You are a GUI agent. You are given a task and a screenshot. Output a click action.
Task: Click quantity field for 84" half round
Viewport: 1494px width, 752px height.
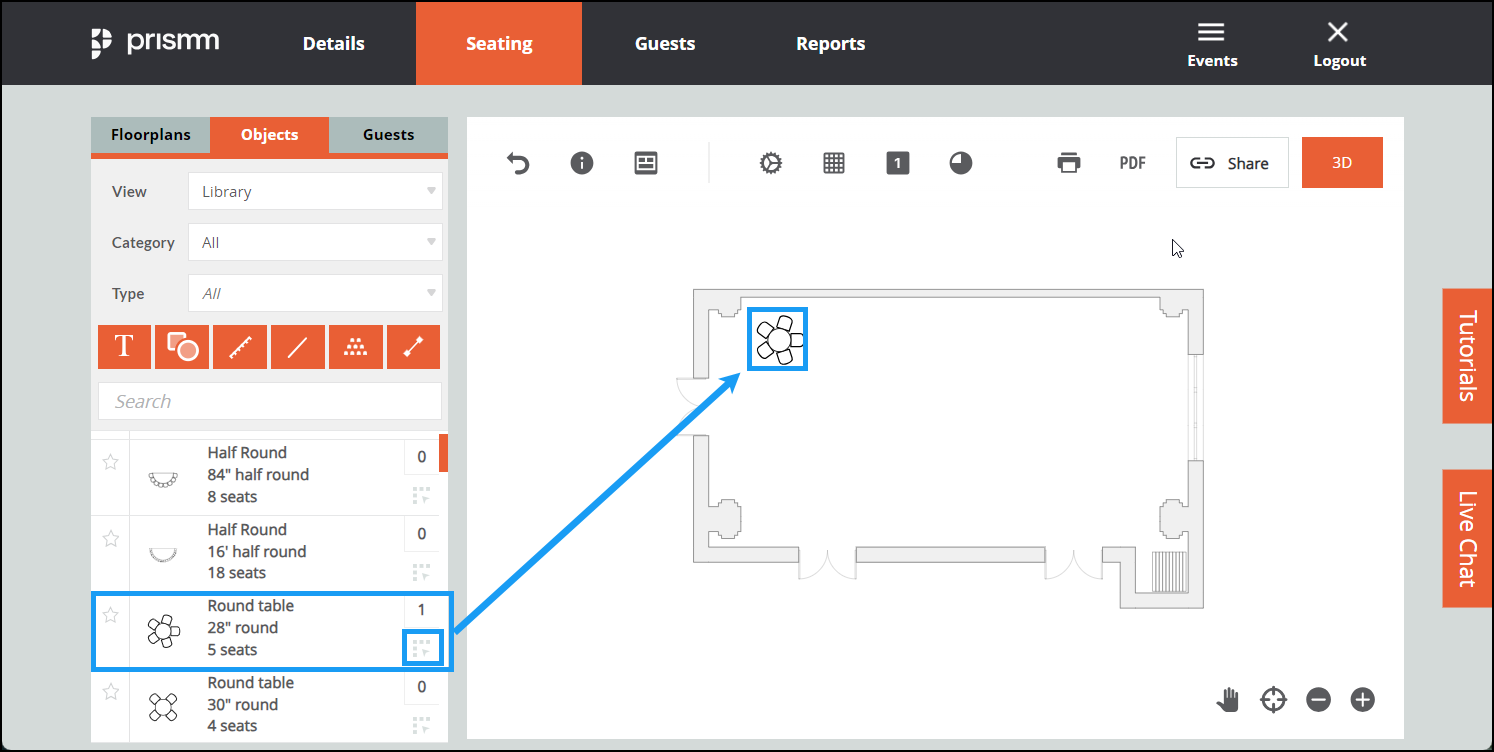point(422,457)
